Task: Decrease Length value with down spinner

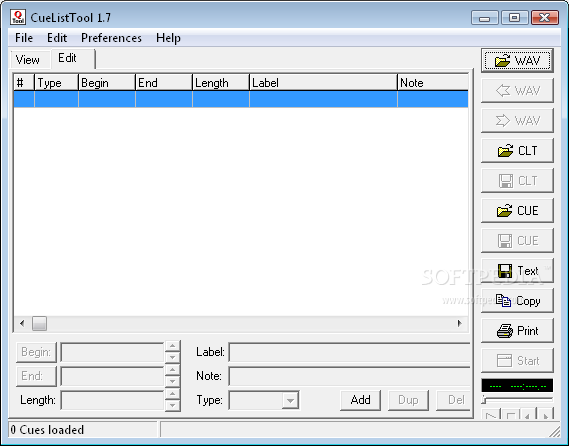Action: pos(172,405)
